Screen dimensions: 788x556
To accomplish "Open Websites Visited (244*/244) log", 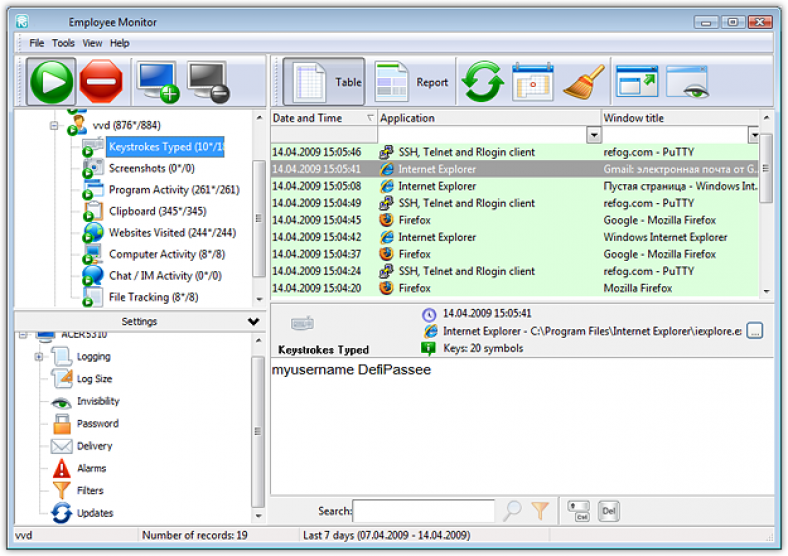I will pos(172,233).
